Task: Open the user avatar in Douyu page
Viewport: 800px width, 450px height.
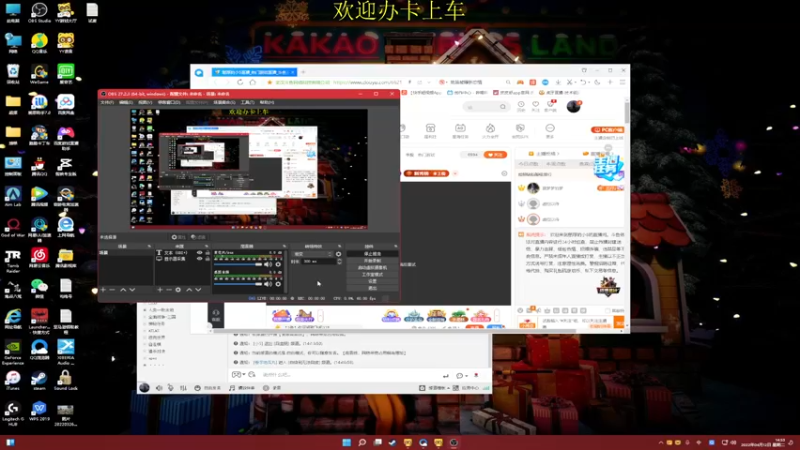Action: point(573,106)
